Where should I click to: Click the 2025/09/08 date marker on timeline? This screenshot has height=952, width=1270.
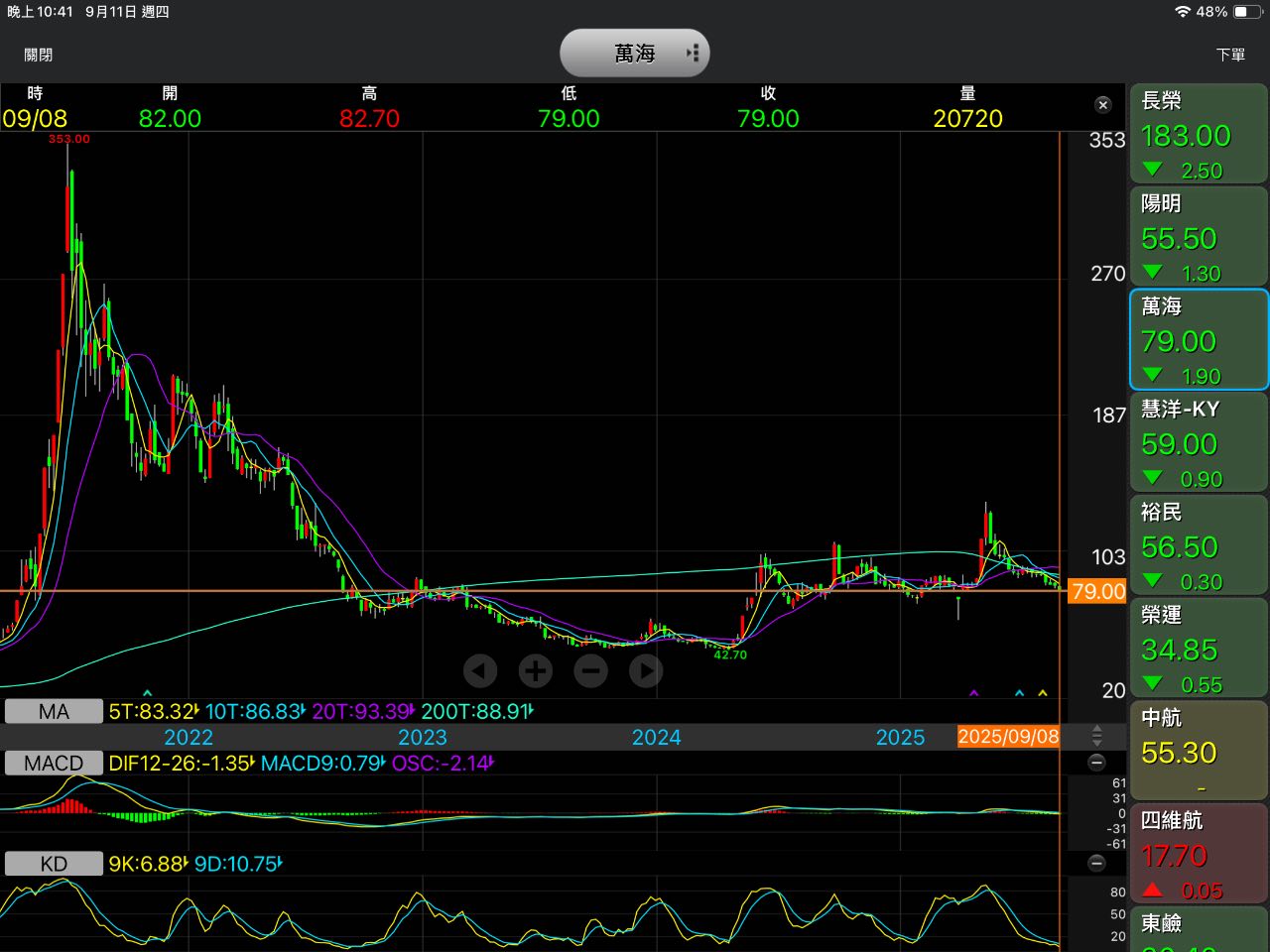point(1008,737)
